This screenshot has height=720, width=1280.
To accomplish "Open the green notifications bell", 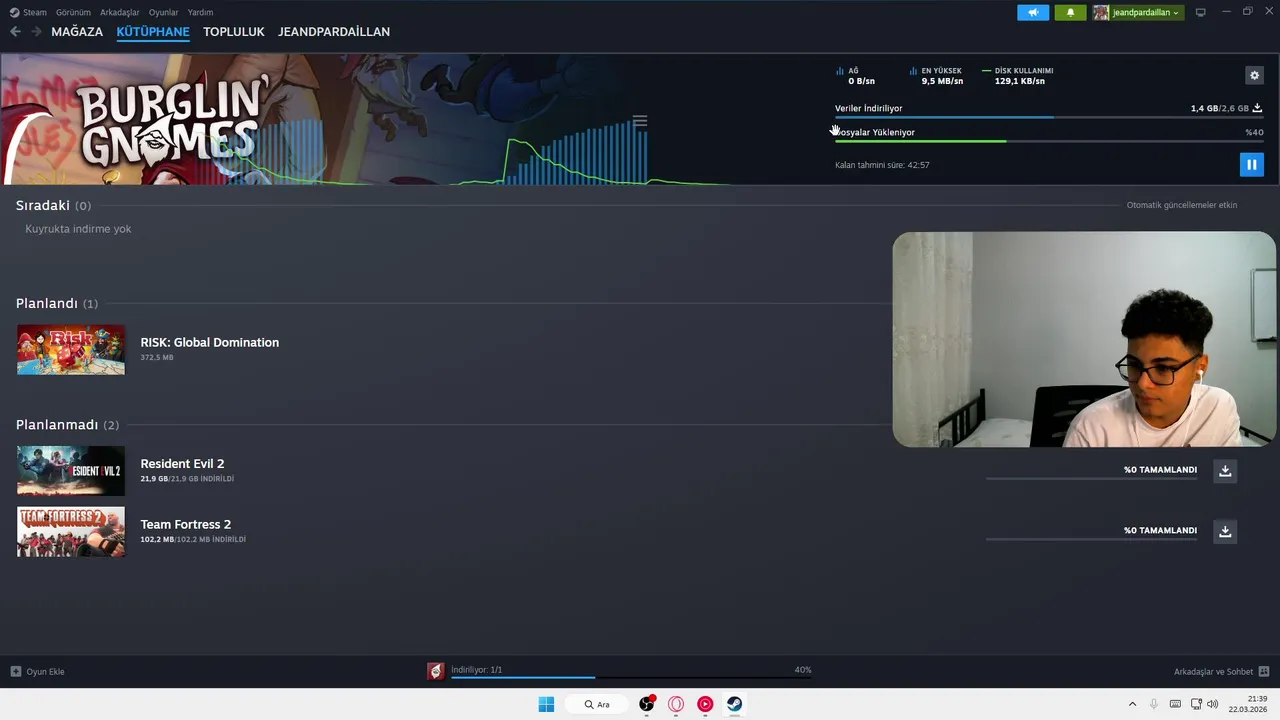I will 1070,12.
